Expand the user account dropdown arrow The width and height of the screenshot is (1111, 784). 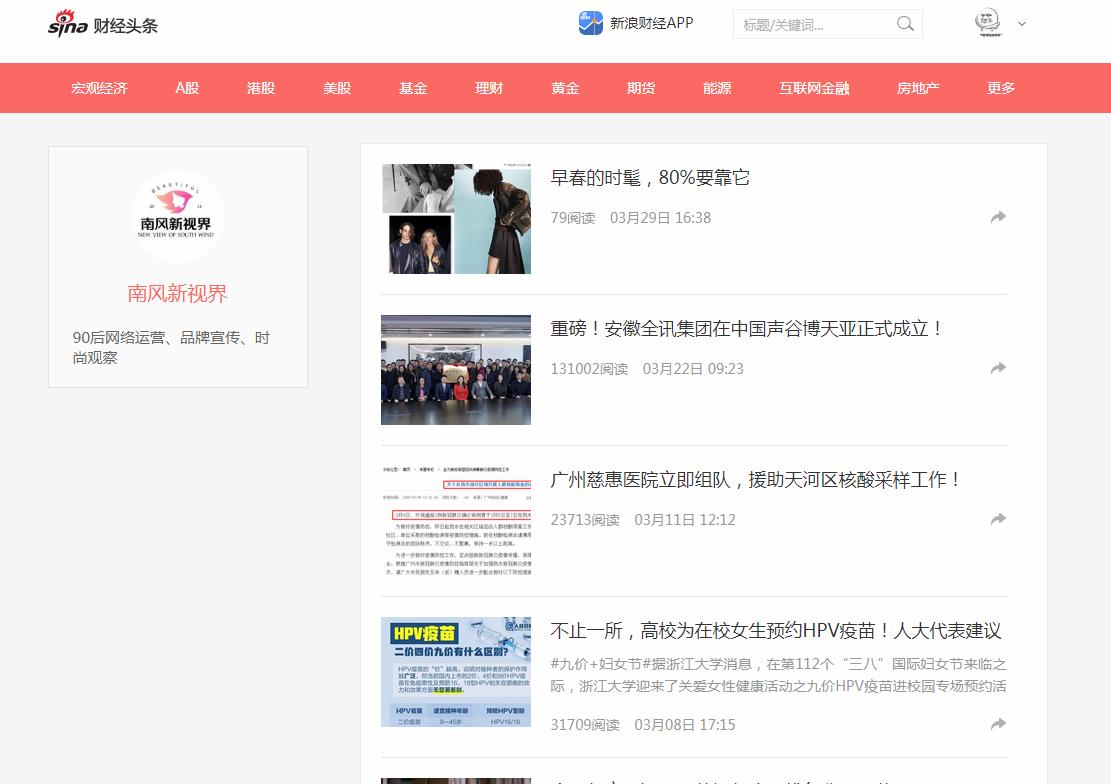[1022, 23]
